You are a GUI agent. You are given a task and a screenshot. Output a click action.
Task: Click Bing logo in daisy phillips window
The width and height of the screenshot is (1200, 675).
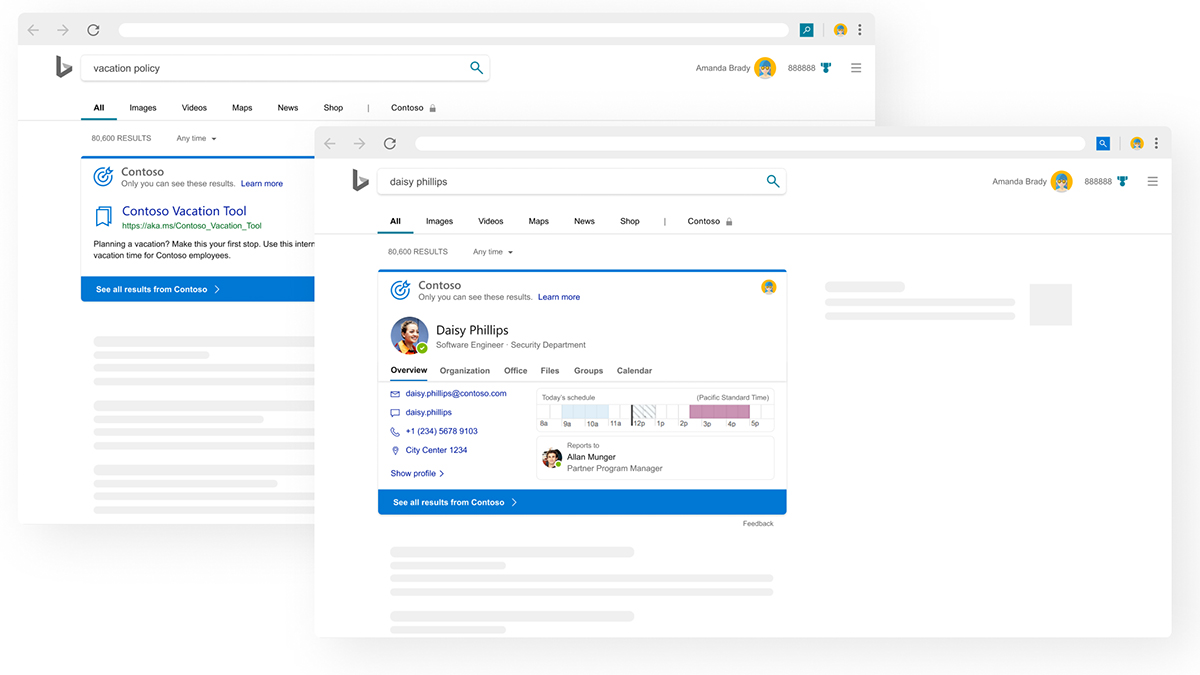(361, 180)
